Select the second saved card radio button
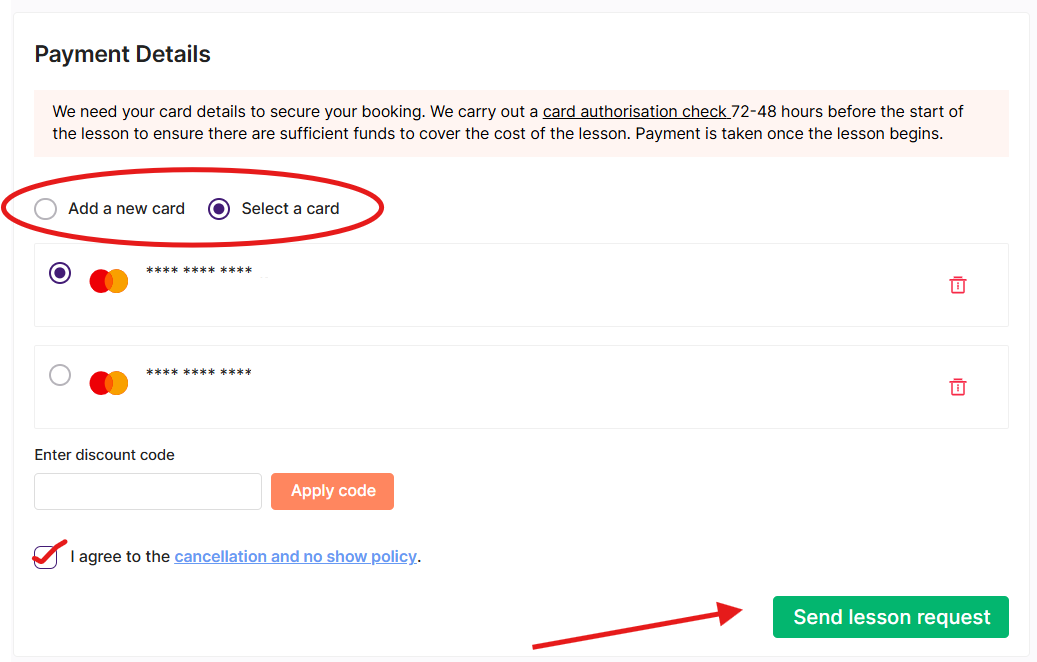This screenshot has width=1037, height=662. click(60, 375)
